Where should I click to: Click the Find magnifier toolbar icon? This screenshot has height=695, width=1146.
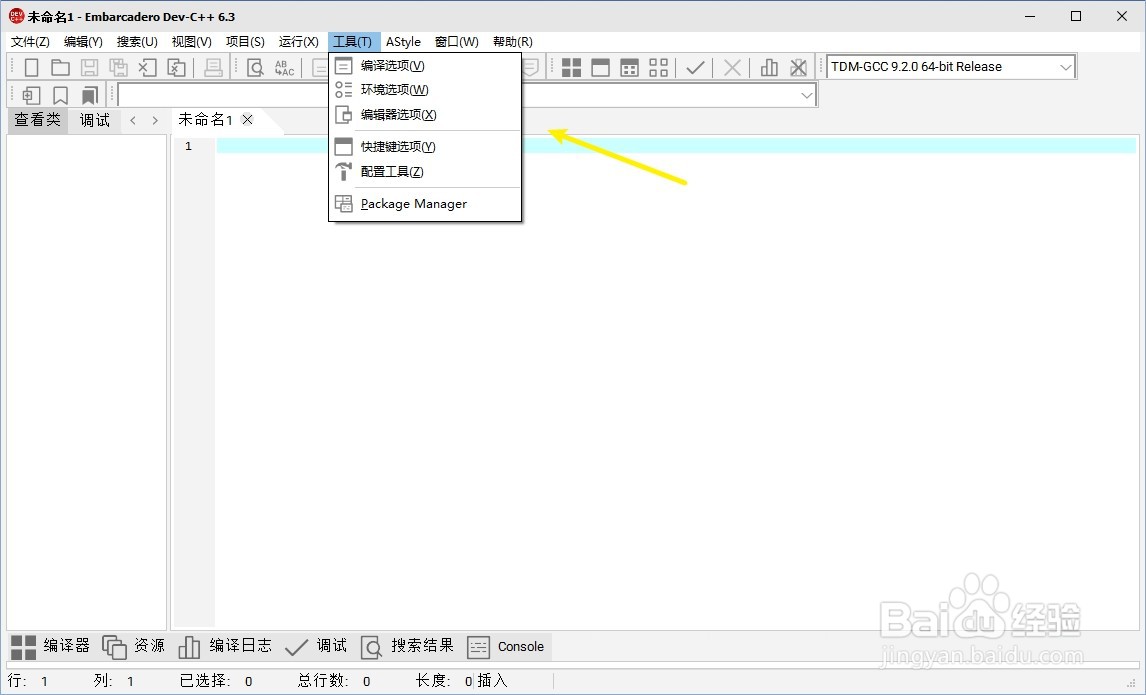(x=255, y=68)
